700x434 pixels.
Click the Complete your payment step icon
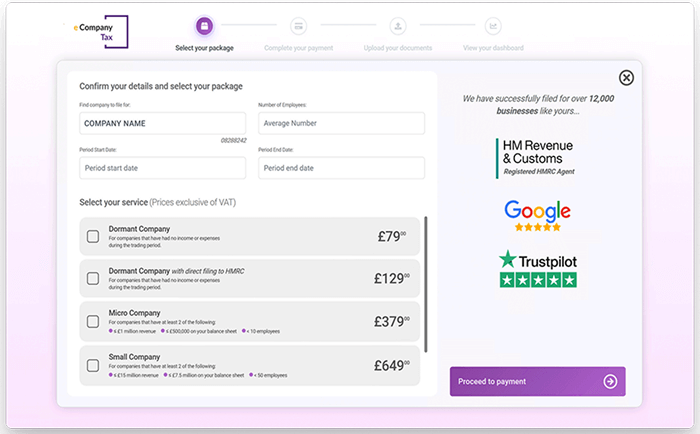[x=298, y=25]
